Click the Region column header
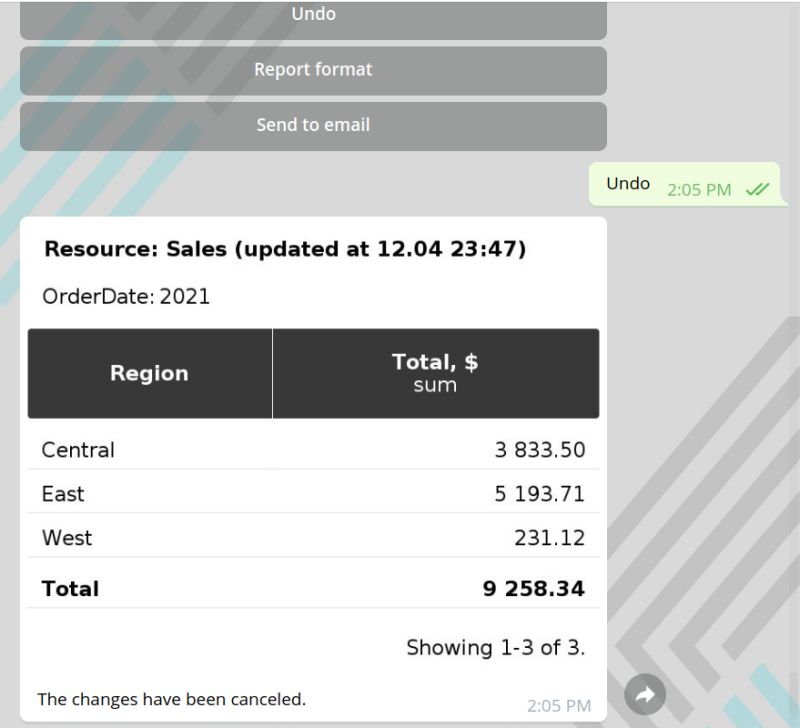 click(149, 373)
